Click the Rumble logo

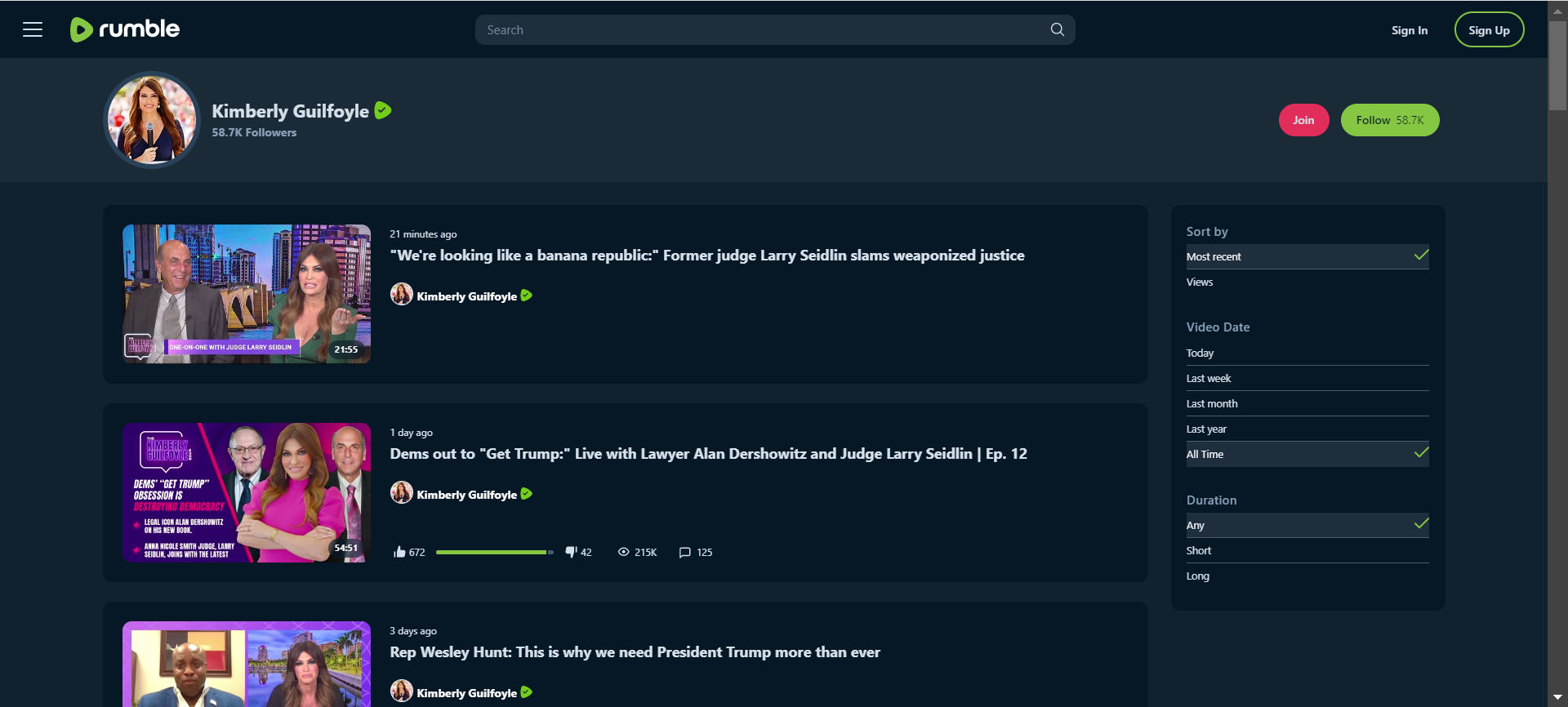pyautogui.click(x=125, y=29)
